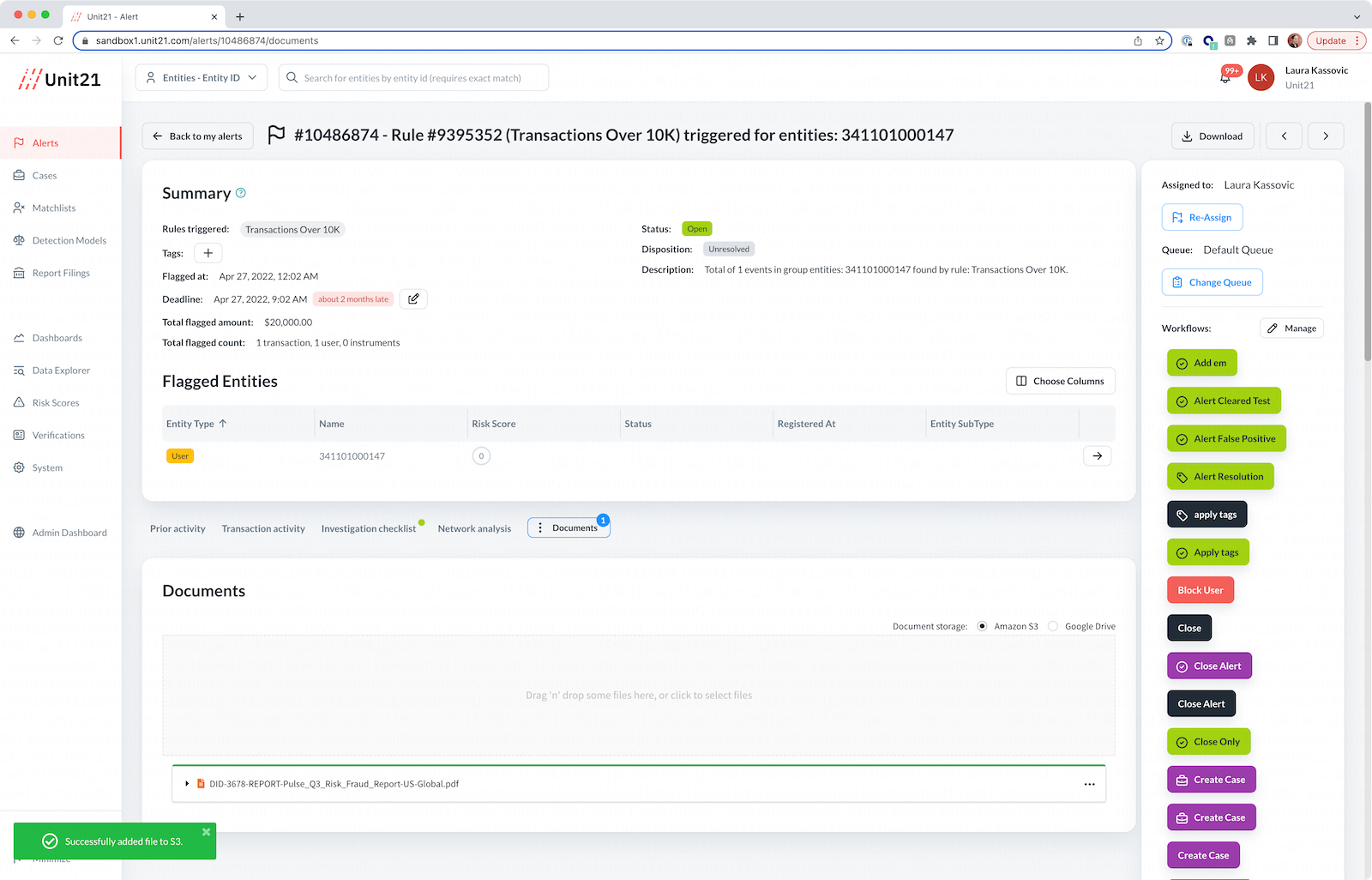Screen dimensions: 1372x880
Task: Open the notifications bell icon
Action: (x=1225, y=78)
